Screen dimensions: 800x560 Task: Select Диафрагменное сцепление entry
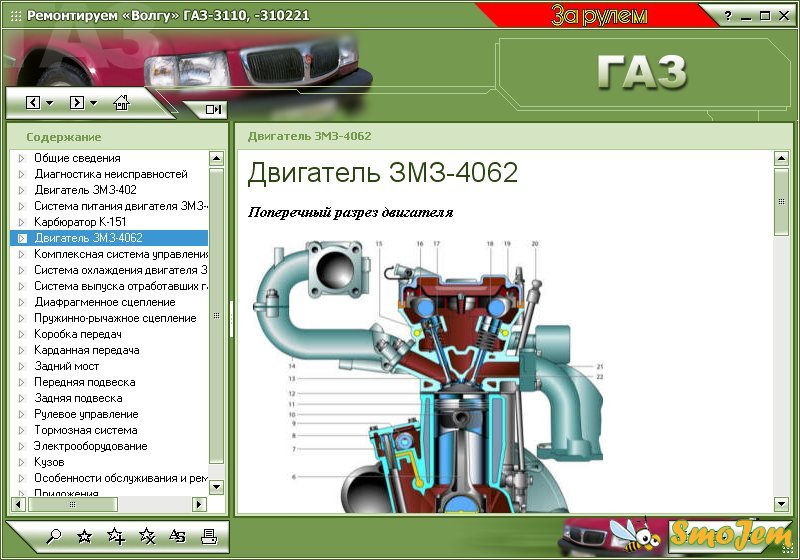click(x=105, y=302)
